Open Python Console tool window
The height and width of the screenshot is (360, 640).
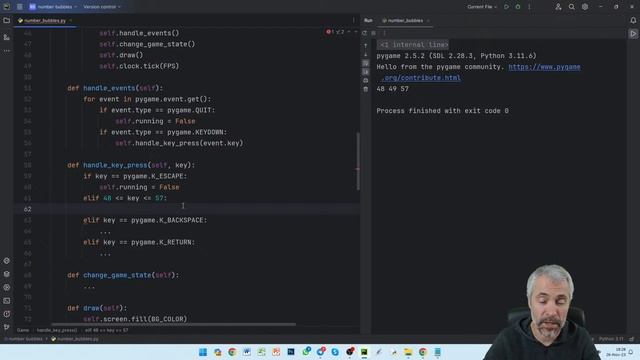(x=7, y=260)
